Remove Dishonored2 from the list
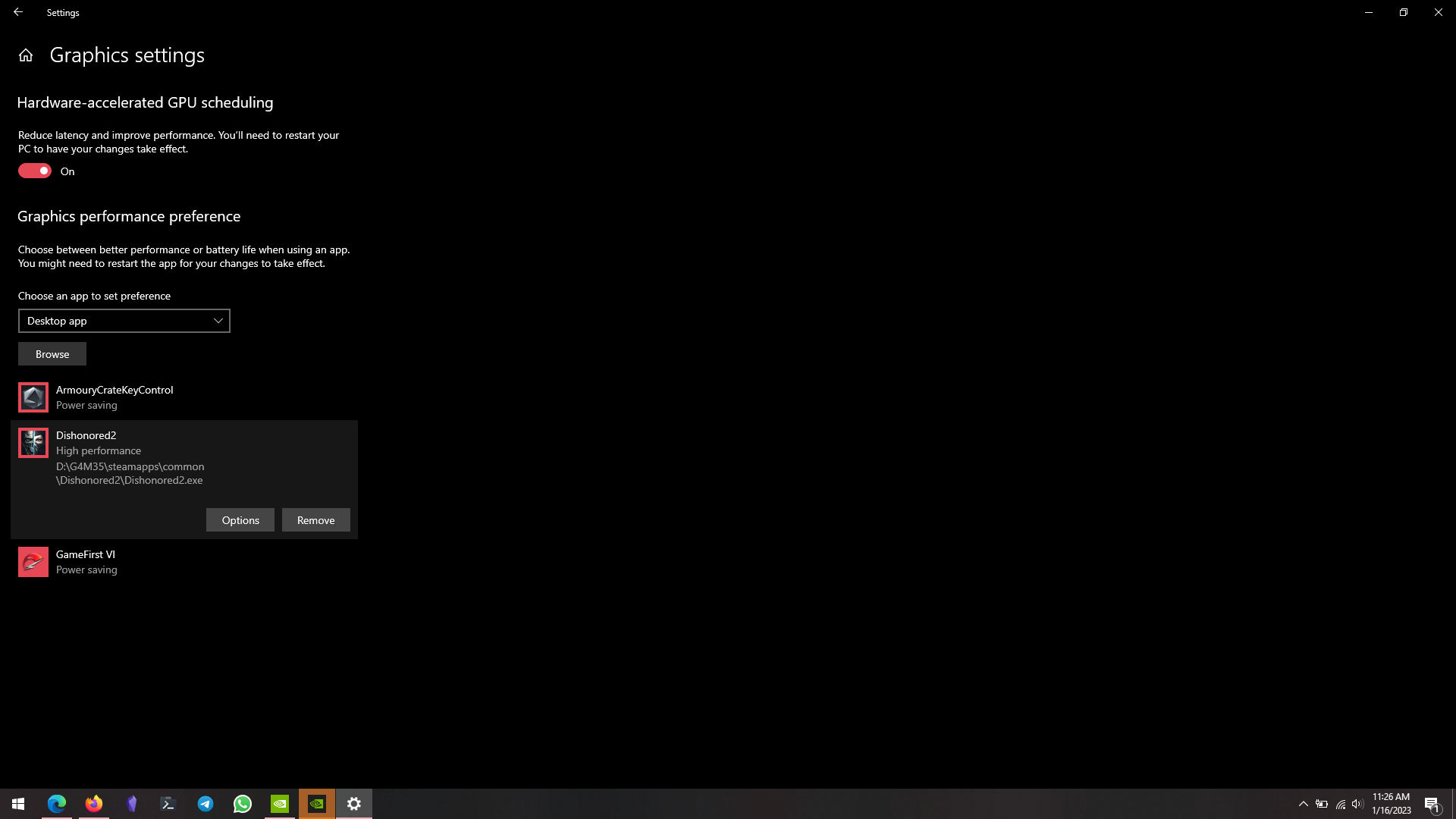Screen dimensions: 1456x819 [x=316, y=520]
